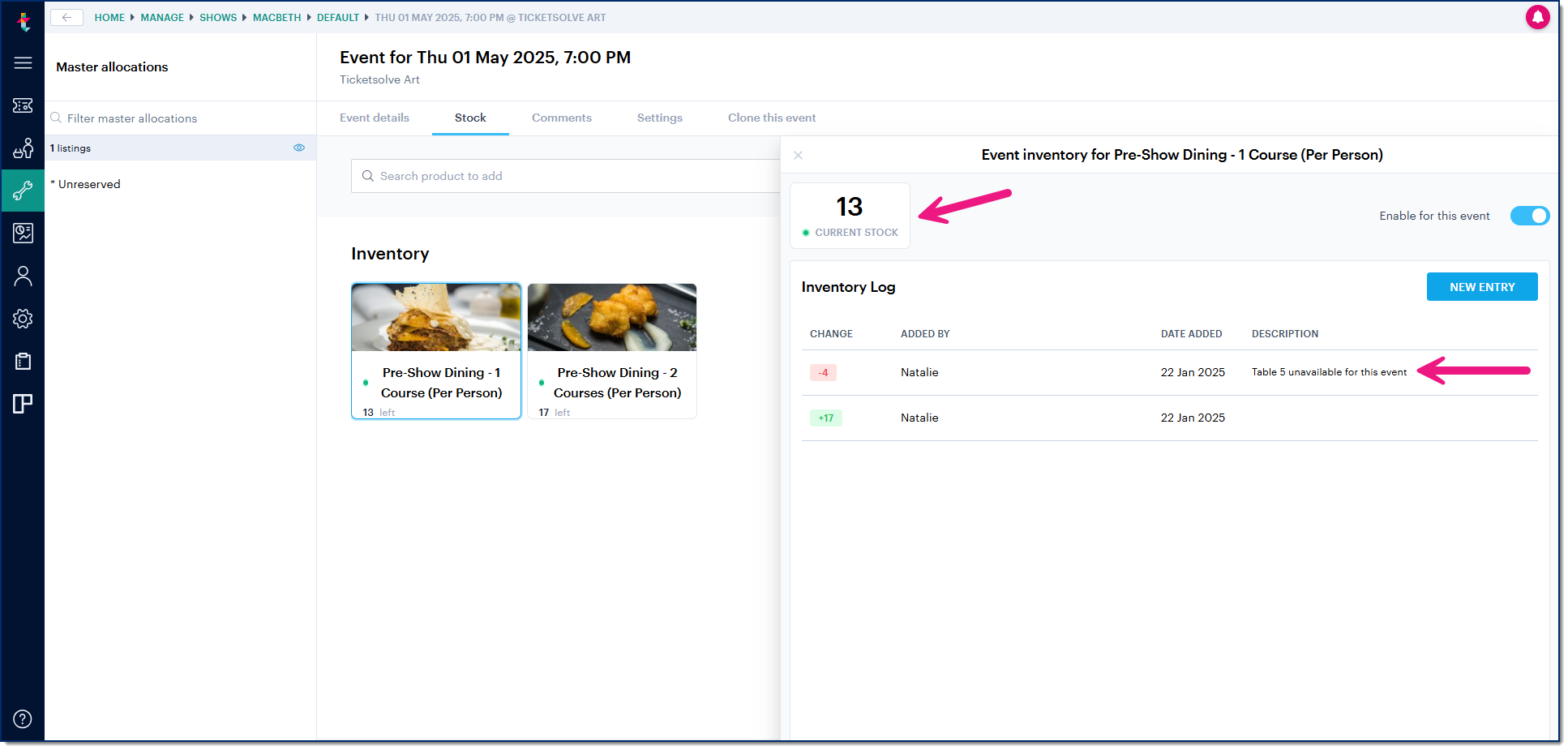Open the layout panel sidebar icon

coord(24,404)
